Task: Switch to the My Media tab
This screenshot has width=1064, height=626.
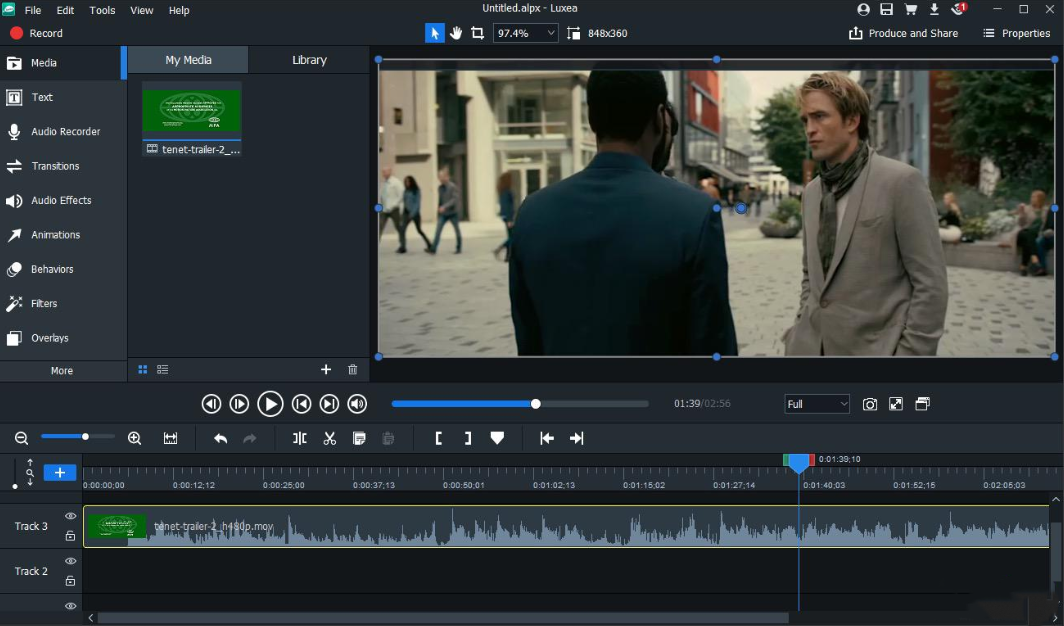Action: pyautogui.click(x=188, y=60)
